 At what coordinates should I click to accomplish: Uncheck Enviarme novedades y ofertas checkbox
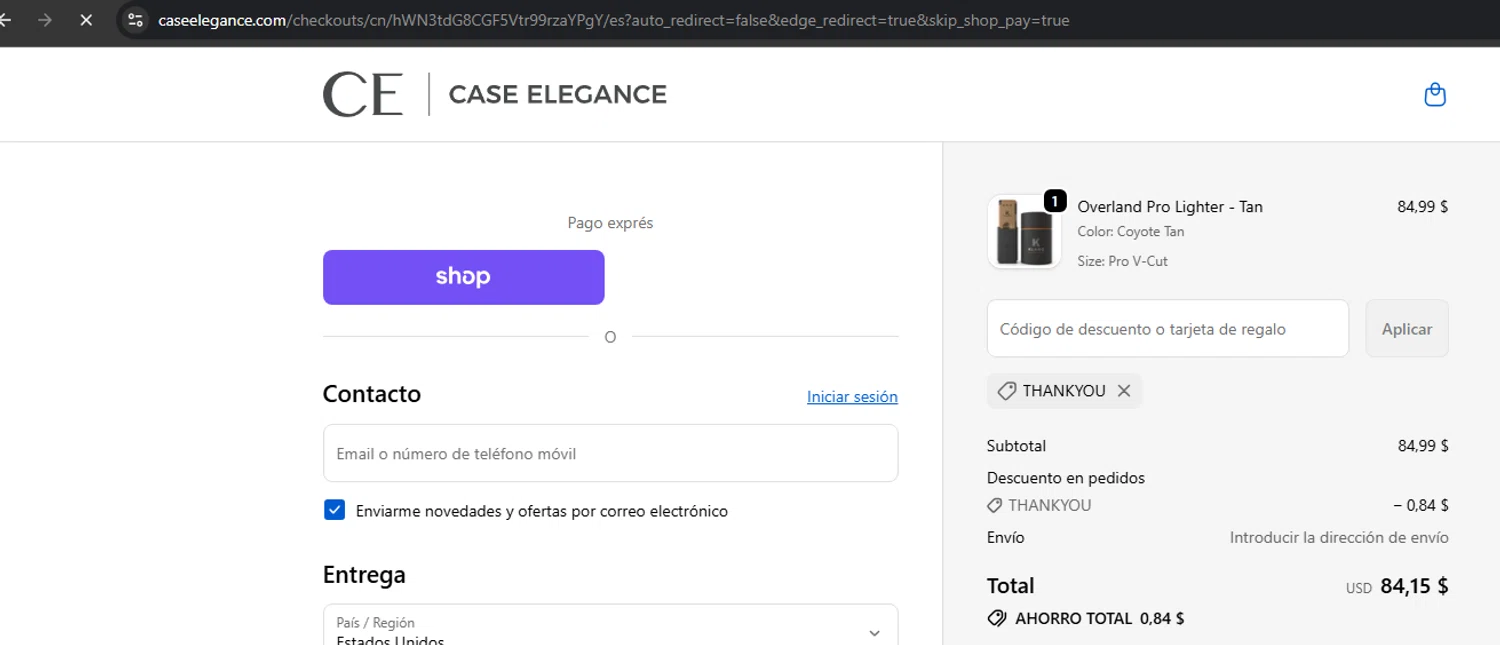[x=334, y=510]
